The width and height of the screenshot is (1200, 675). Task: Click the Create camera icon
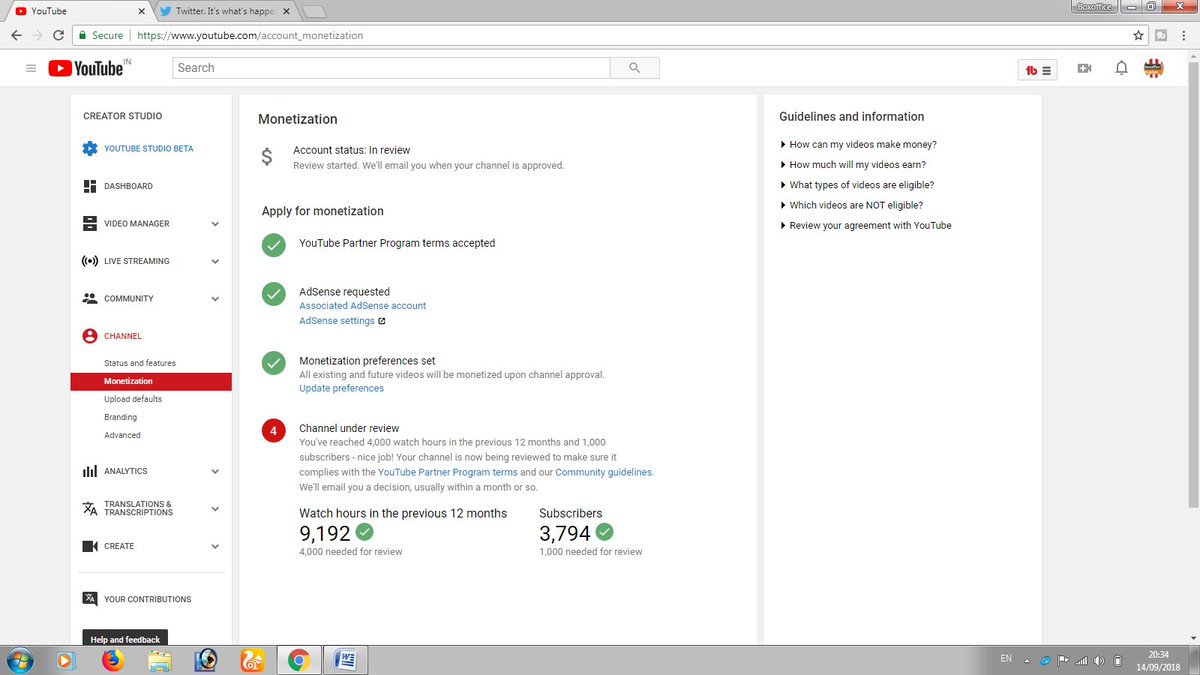(90, 546)
